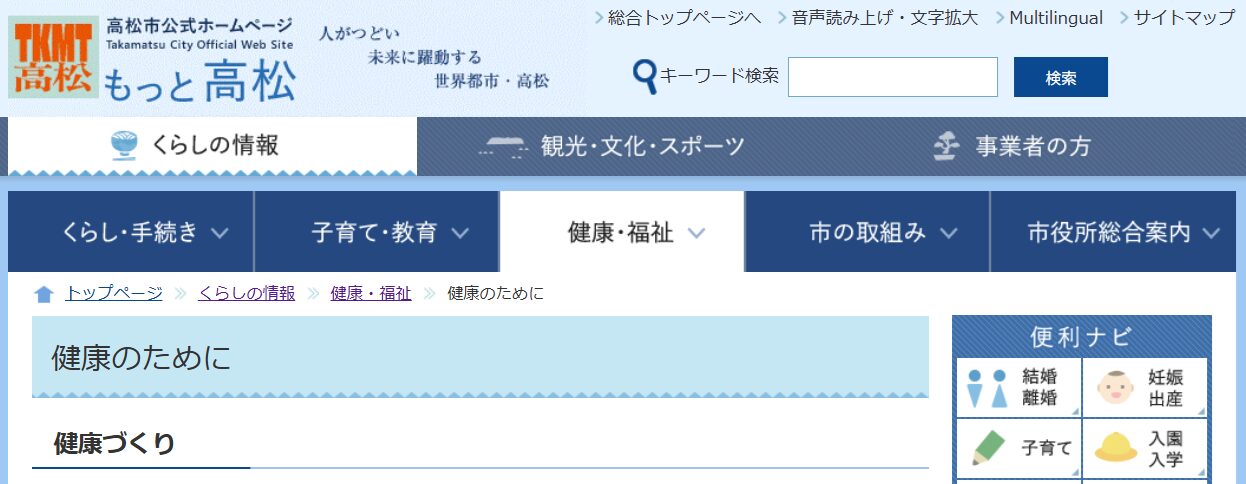
Task: Switch to the 観光・文化・スポーツ tab
Action: pos(614,147)
